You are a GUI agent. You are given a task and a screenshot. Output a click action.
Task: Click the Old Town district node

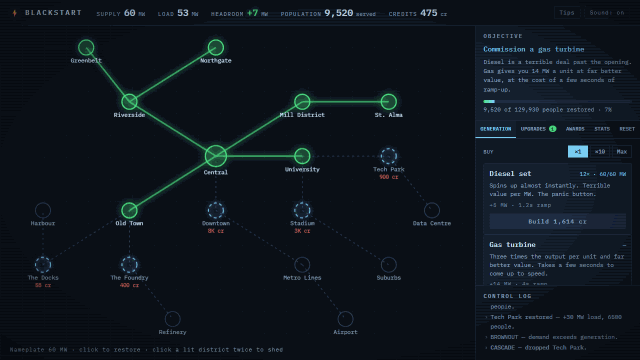[129, 210]
